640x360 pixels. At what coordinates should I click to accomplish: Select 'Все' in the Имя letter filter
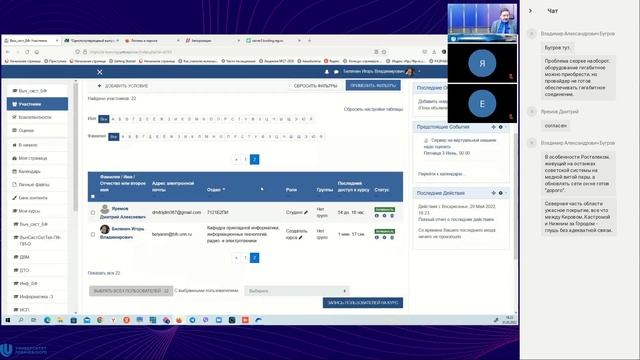[104, 119]
